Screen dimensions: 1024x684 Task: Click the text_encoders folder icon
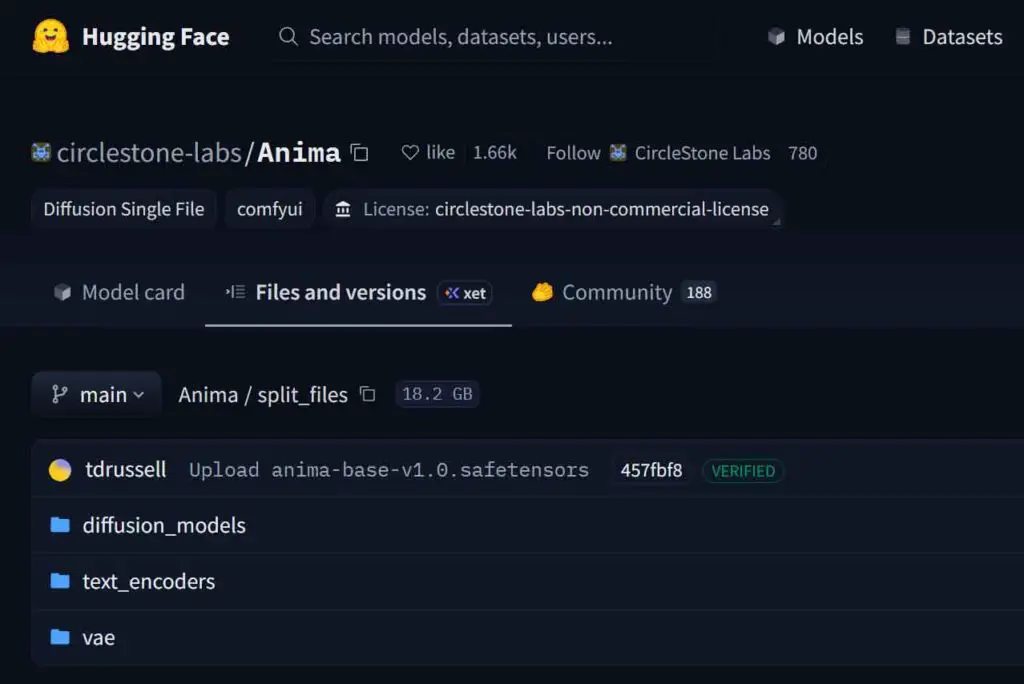pyautogui.click(x=60, y=581)
